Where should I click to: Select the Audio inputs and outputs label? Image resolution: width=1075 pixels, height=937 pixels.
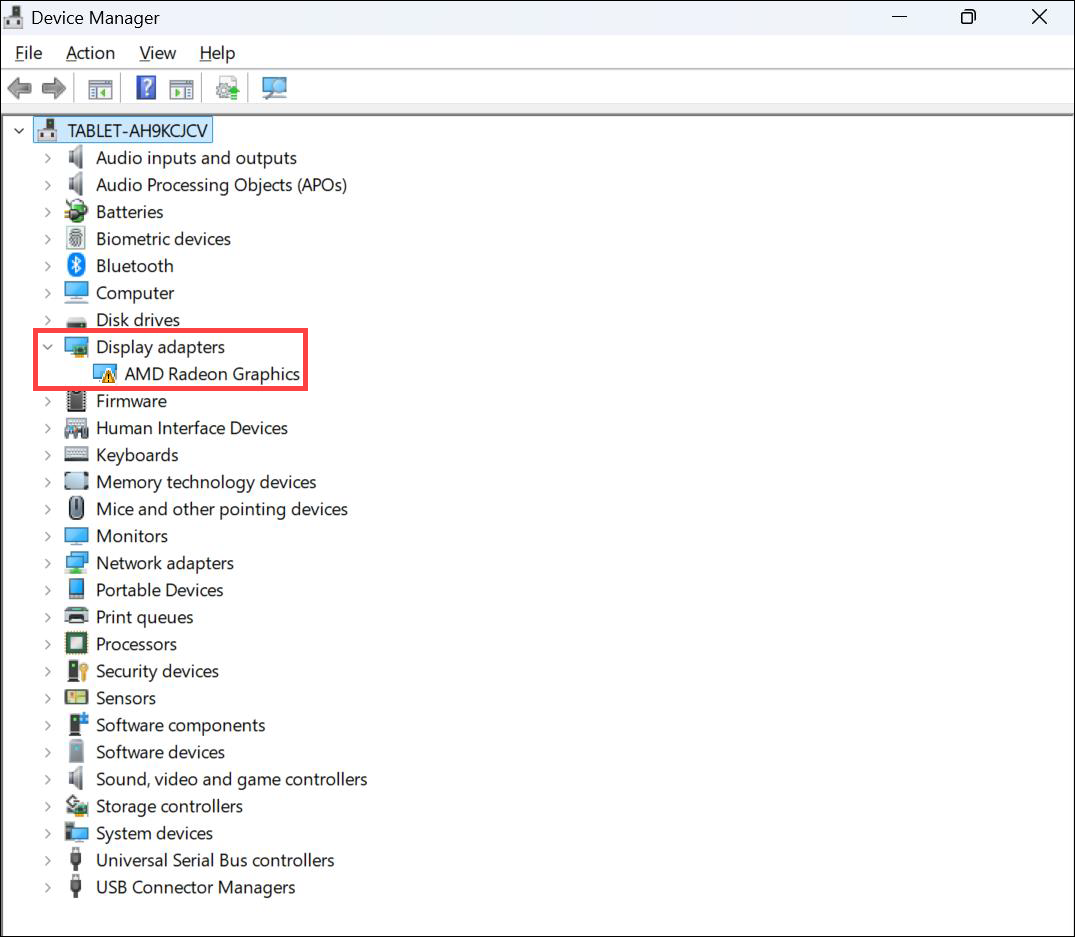pyautogui.click(x=196, y=158)
